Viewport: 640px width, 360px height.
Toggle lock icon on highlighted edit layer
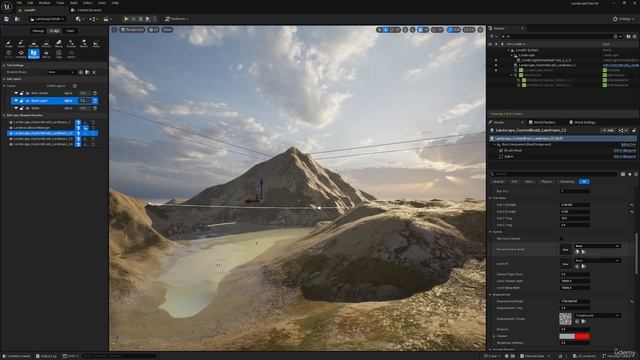(22, 100)
